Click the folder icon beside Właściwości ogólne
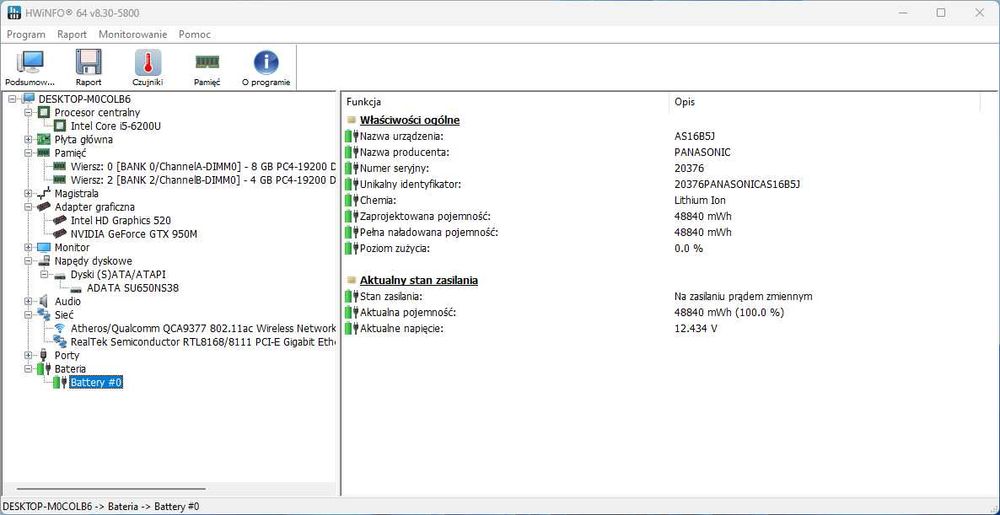1000x515 pixels. (351, 120)
